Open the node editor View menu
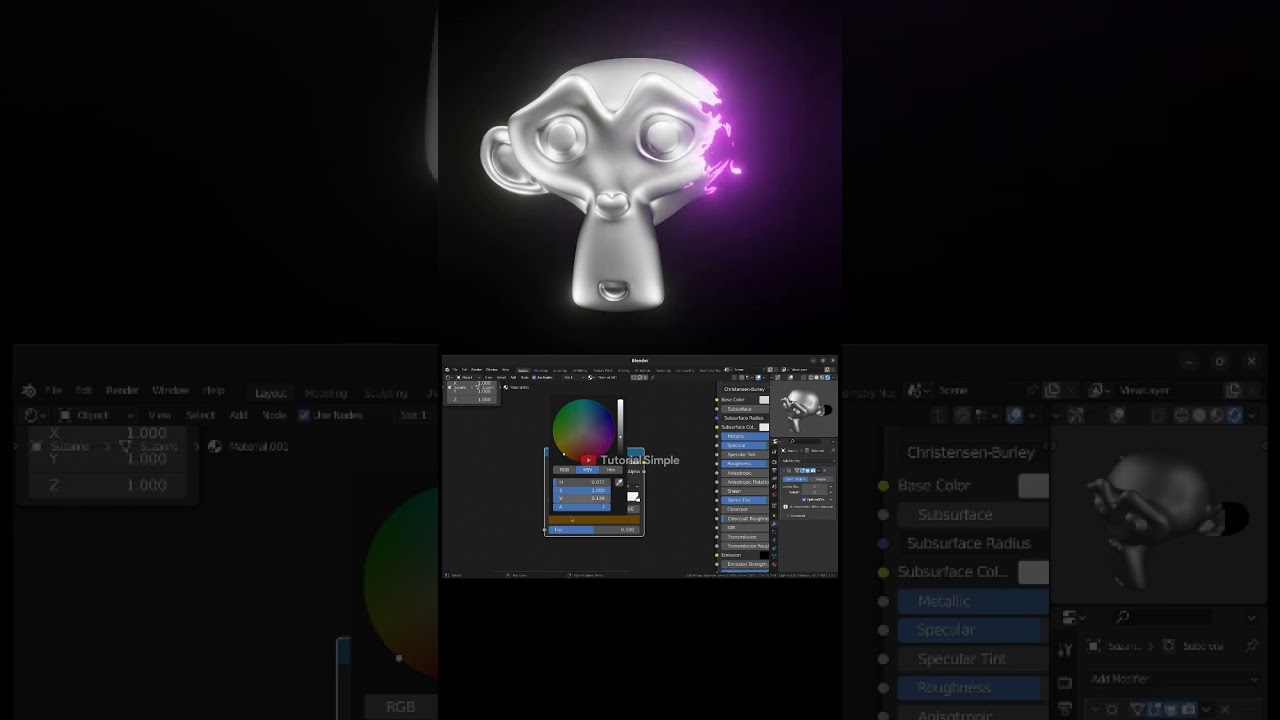This screenshot has width=1280, height=720. (x=489, y=377)
